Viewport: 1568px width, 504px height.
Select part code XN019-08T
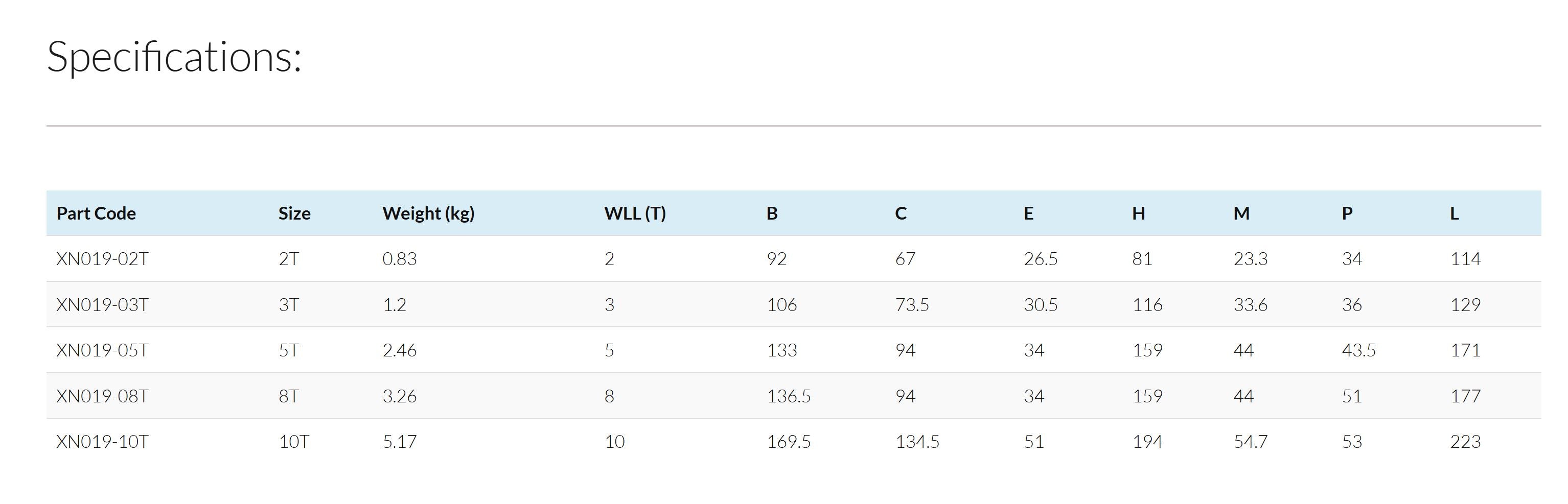[102, 396]
